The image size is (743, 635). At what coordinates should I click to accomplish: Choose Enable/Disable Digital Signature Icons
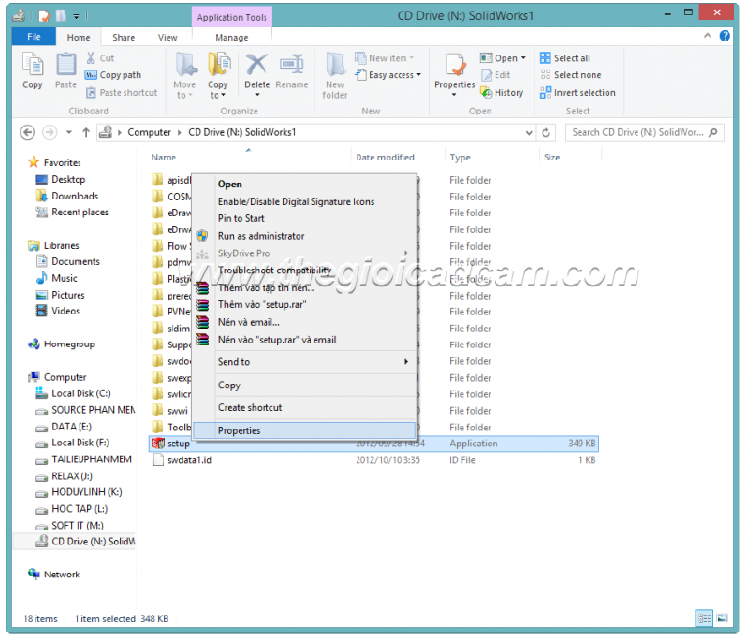click(304, 201)
